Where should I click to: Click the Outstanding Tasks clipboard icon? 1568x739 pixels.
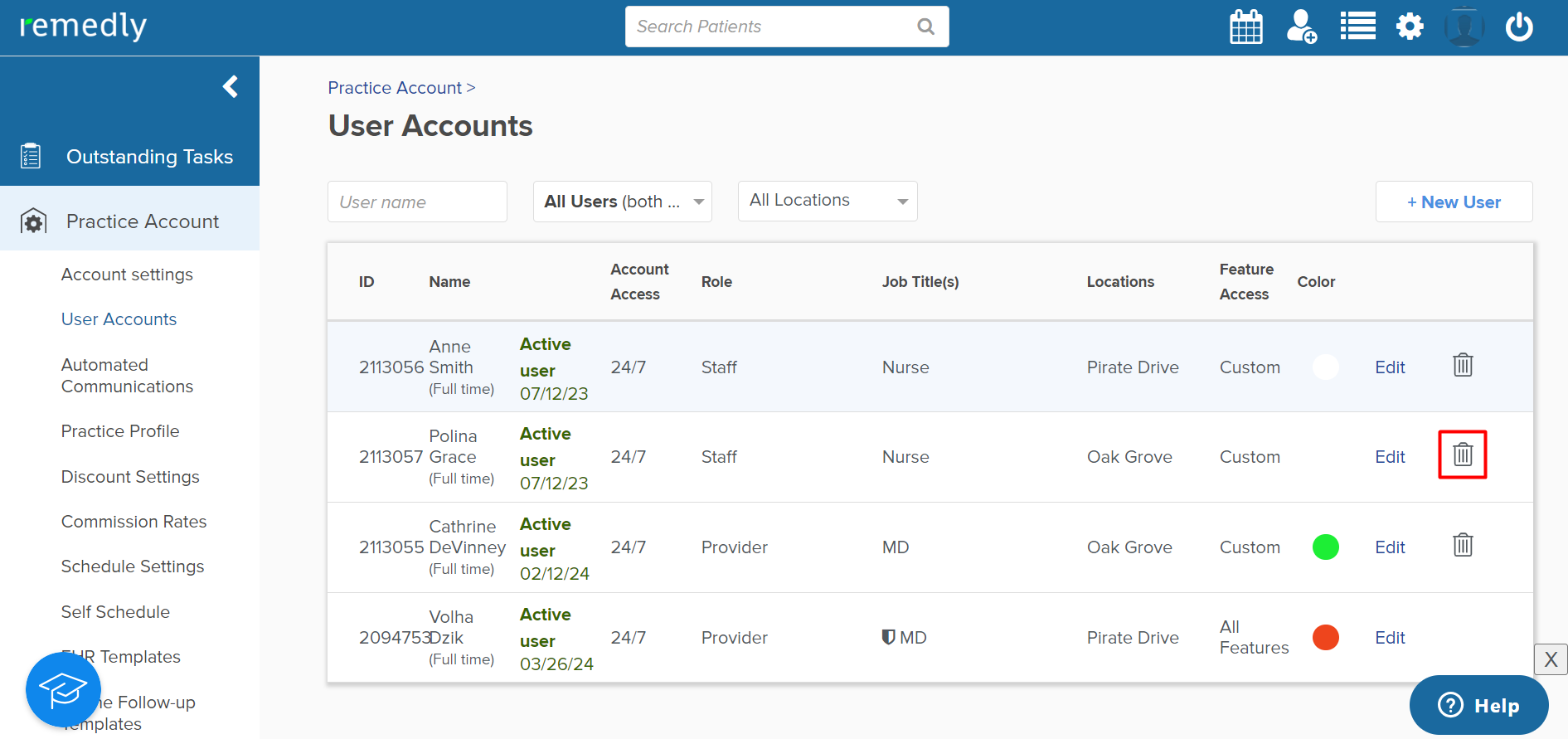click(x=31, y=156)
